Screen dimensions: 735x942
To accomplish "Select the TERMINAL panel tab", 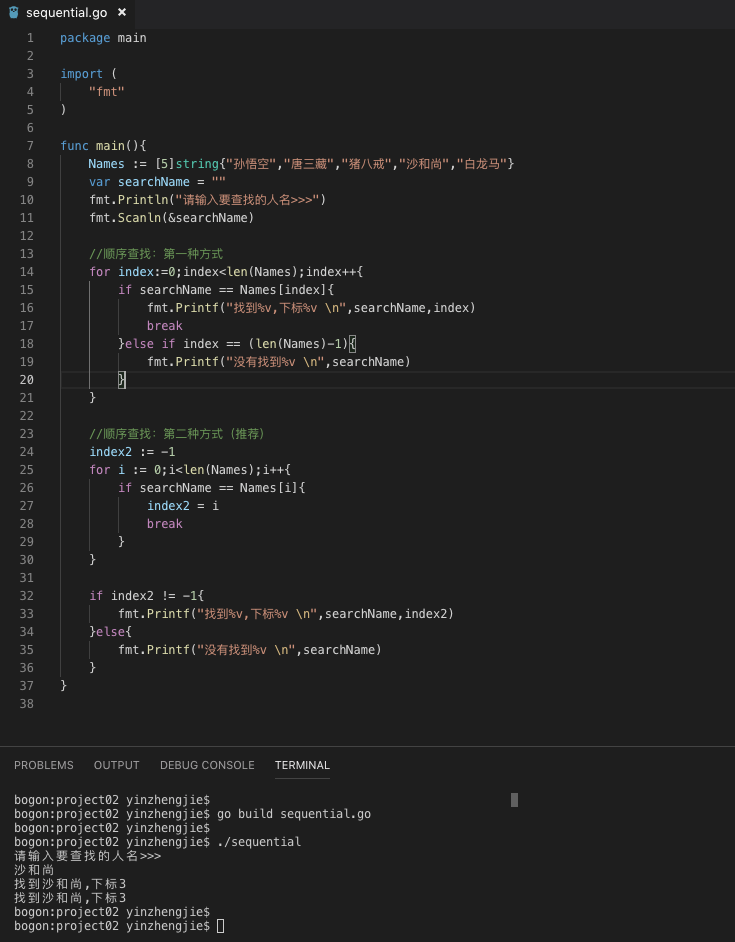I will click(x=302, y=765).
